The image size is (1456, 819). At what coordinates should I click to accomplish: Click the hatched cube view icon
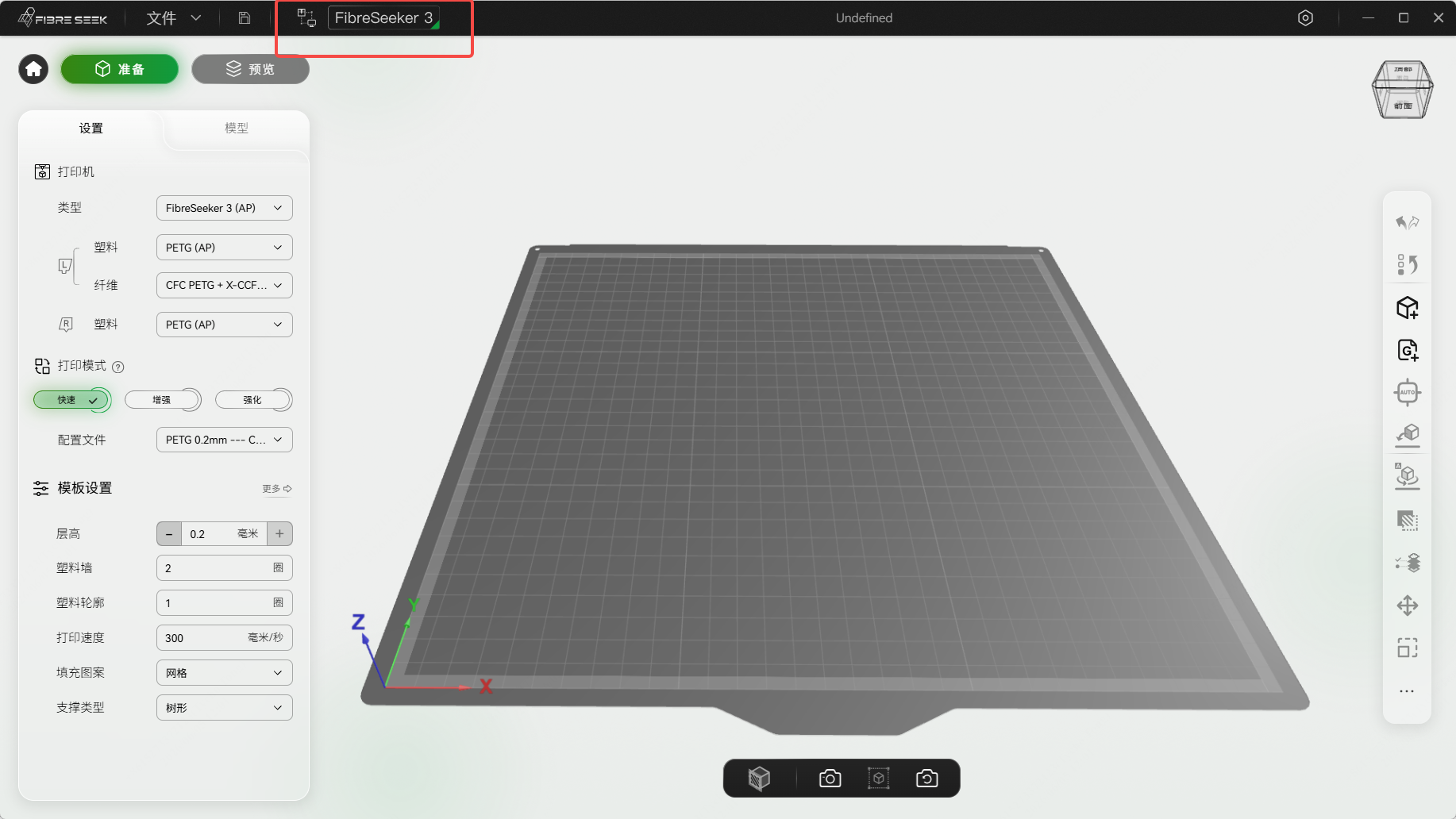(x=759, y=779)
